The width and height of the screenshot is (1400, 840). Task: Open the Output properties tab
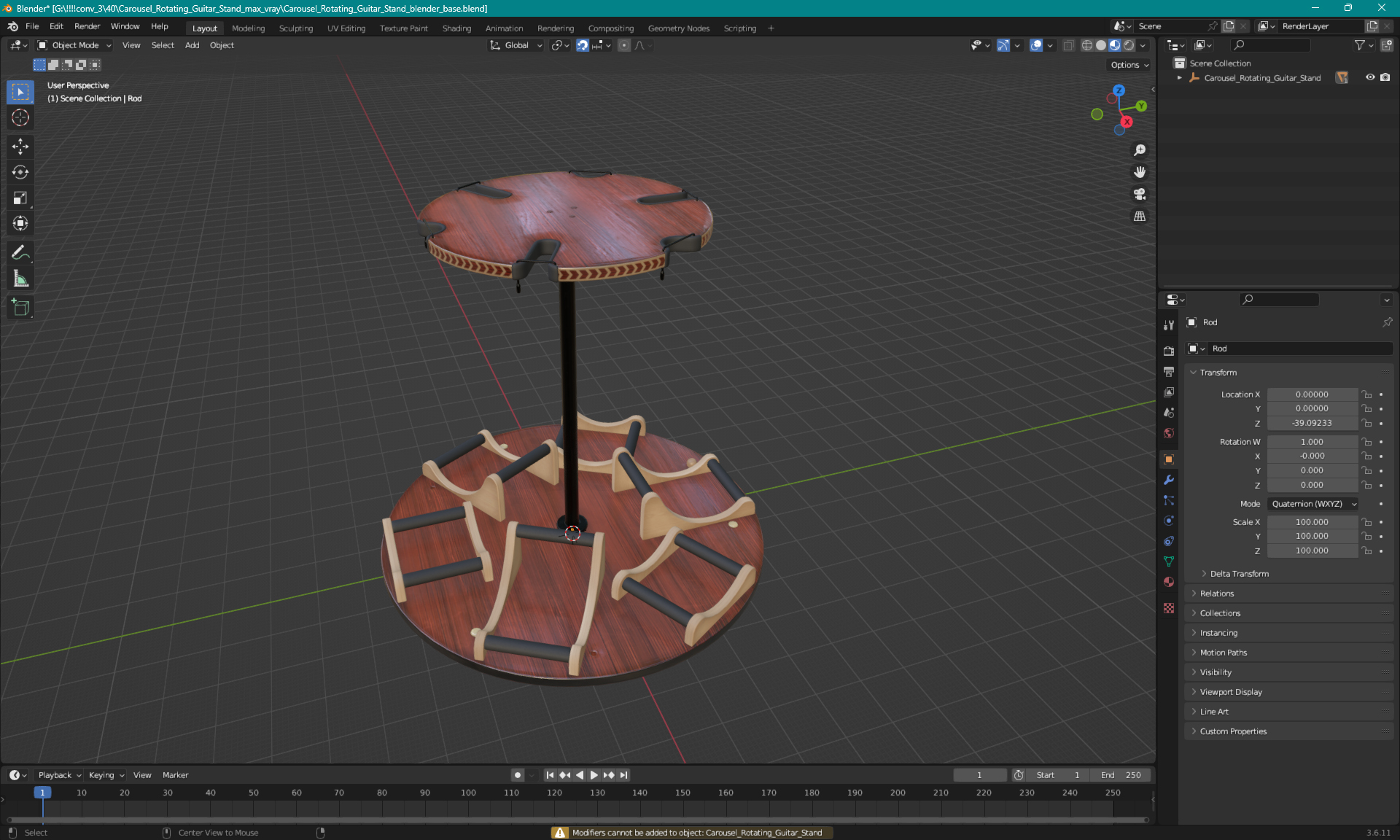tap(1169, 372)
